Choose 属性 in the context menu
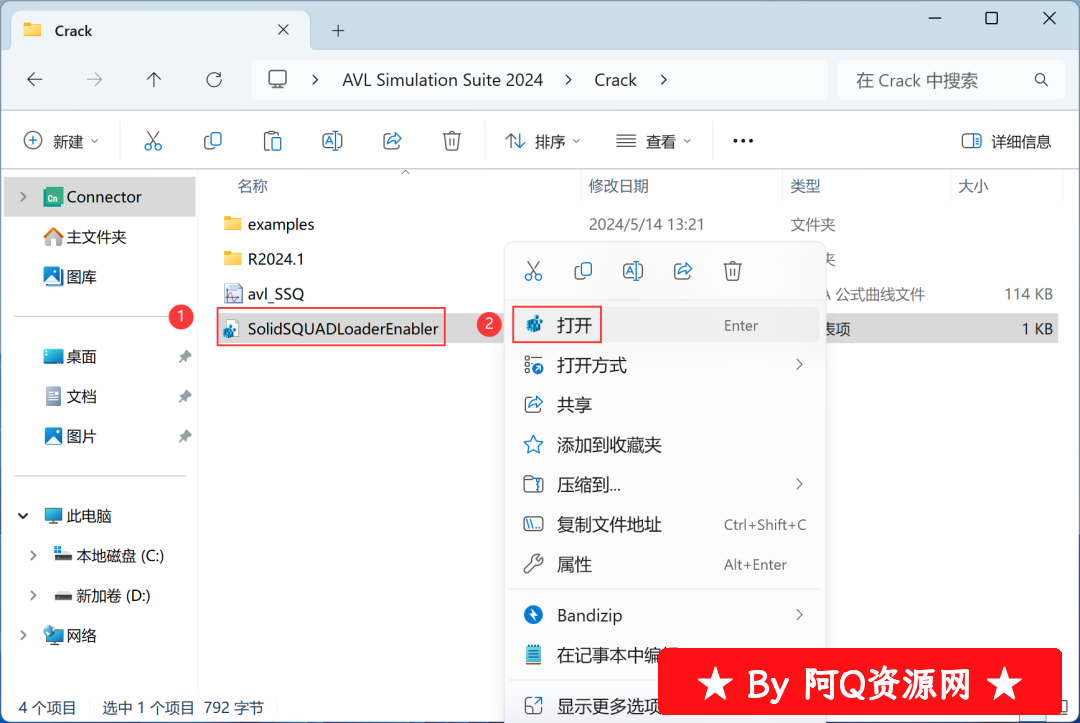Image resolution: width=1080 pixels, height=723 pixels. point(663,565)
